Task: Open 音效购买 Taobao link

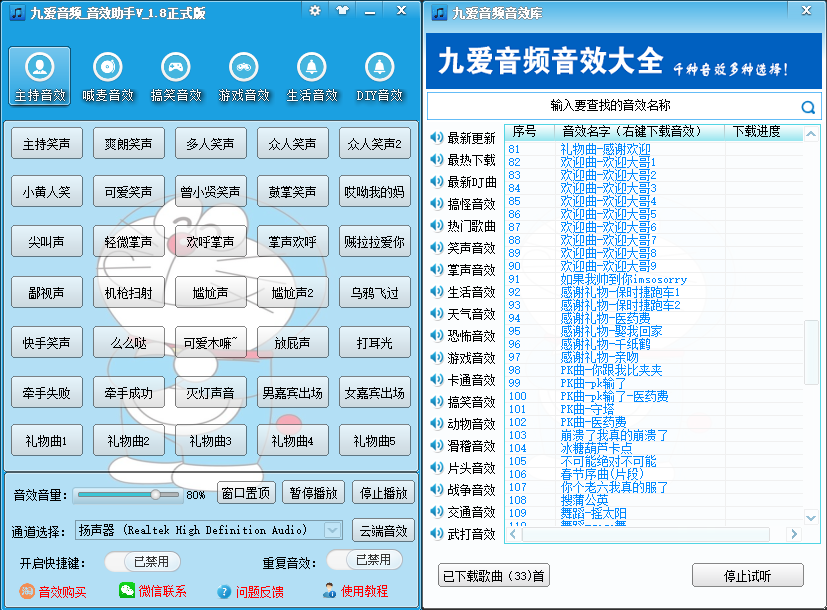Action: point(53,592)
